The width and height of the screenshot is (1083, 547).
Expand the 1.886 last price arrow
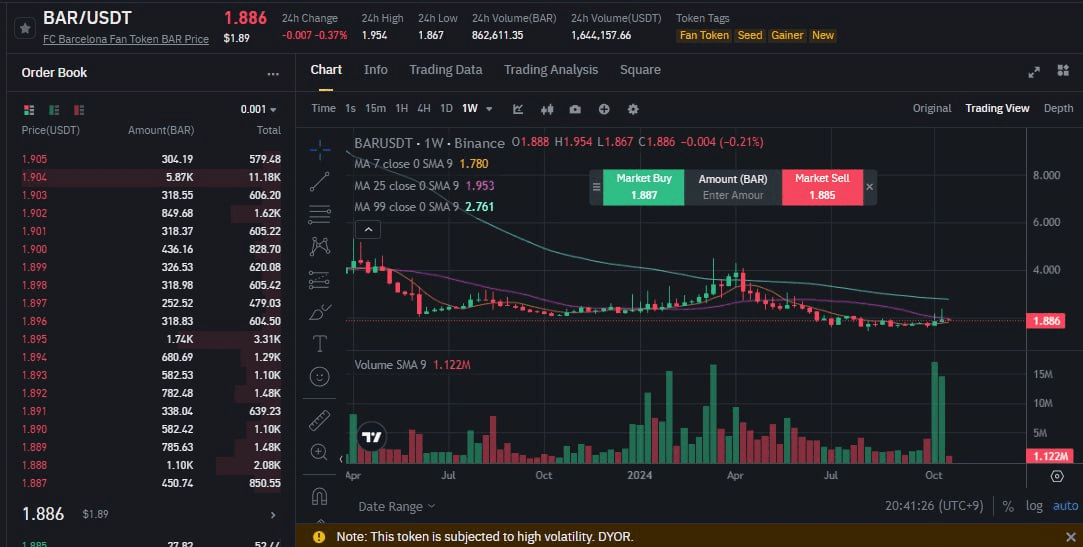(273, 515)
